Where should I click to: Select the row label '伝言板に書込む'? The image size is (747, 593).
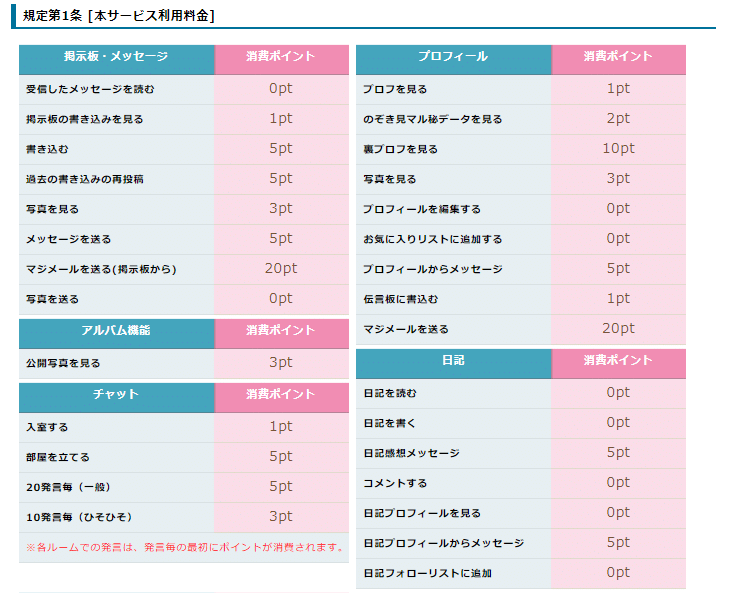(401, 299)
